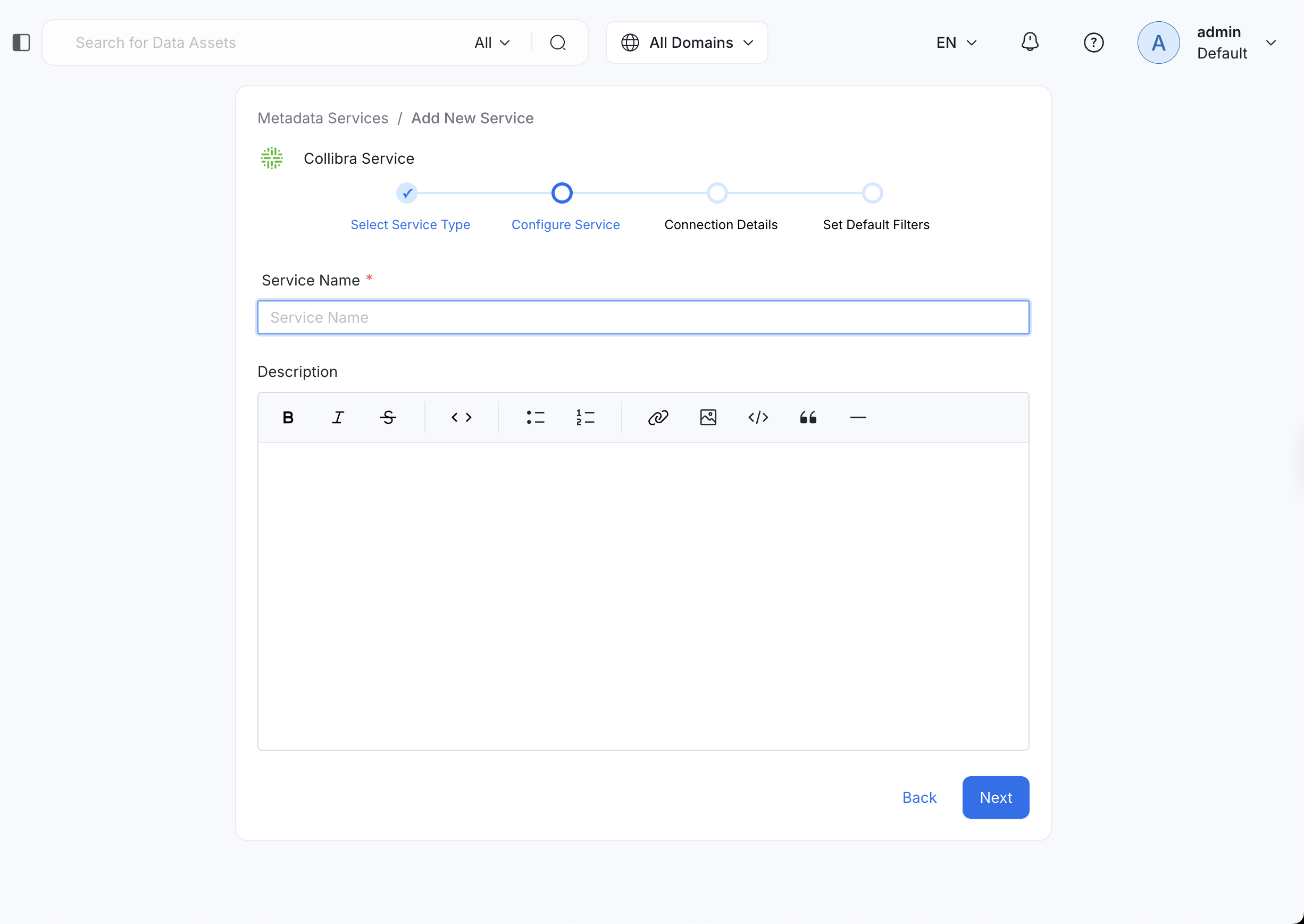The height and width of the screenshot is (924, 1304).
Task: Click the Next button
Action: click(x=996, y=797)
